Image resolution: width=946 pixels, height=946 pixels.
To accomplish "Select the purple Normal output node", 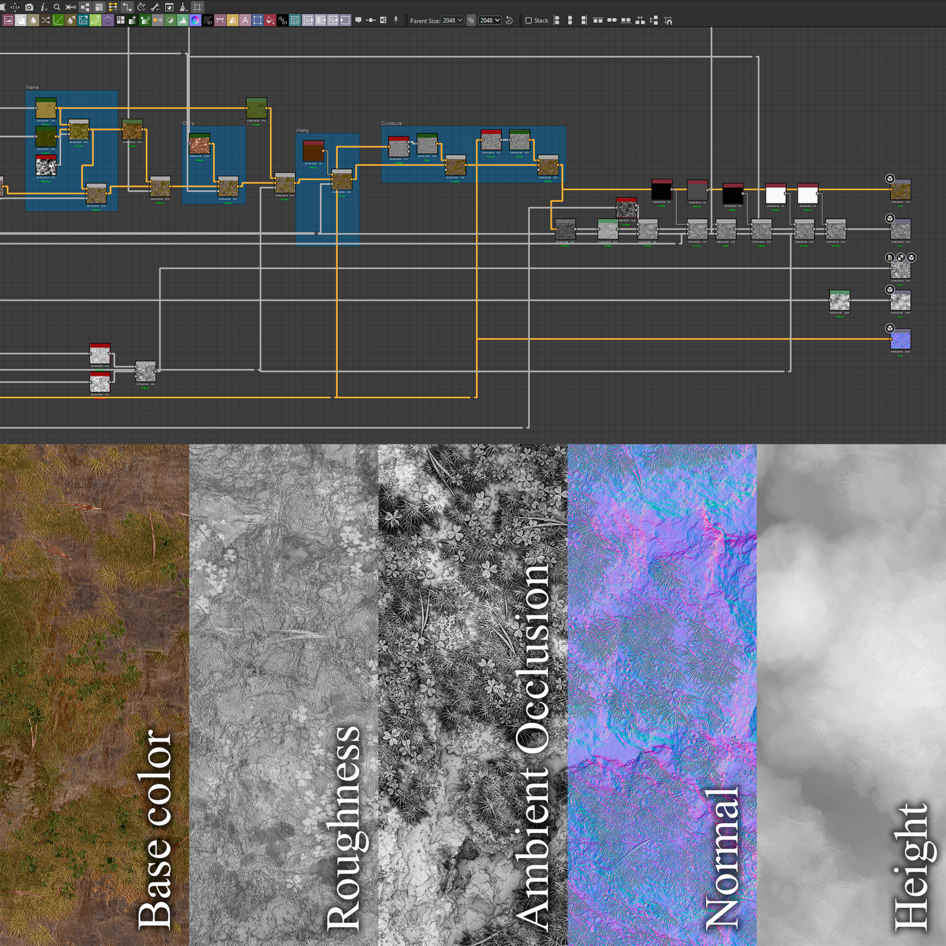I will click(x=901, y=340).
